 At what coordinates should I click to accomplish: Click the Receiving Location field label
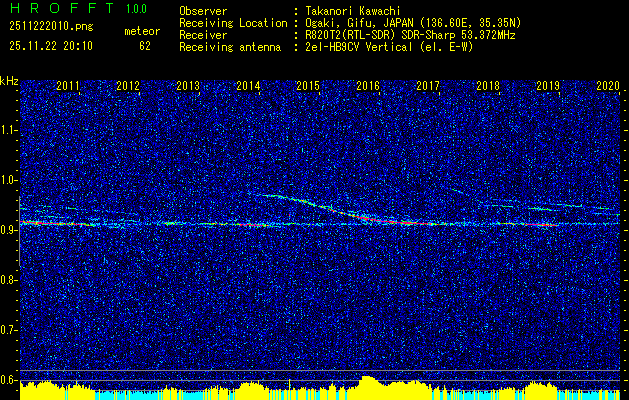[x=233, y=23]
